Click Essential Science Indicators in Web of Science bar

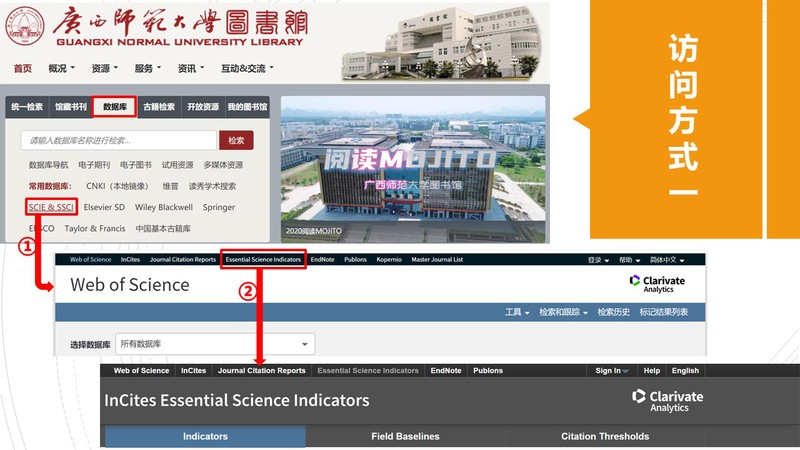point(262,259)
